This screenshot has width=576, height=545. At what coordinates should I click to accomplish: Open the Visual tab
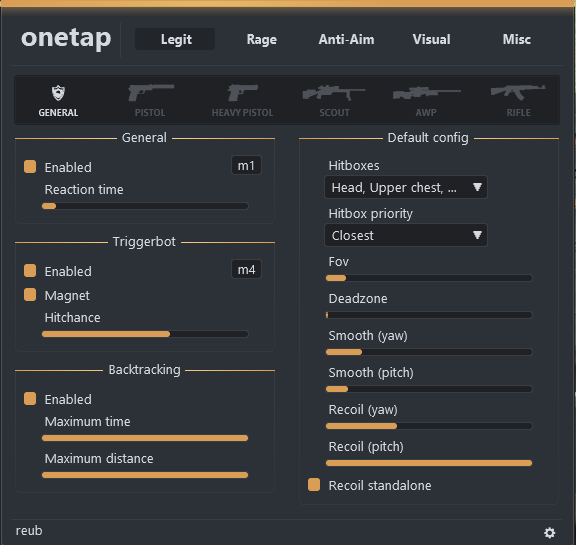431,39
